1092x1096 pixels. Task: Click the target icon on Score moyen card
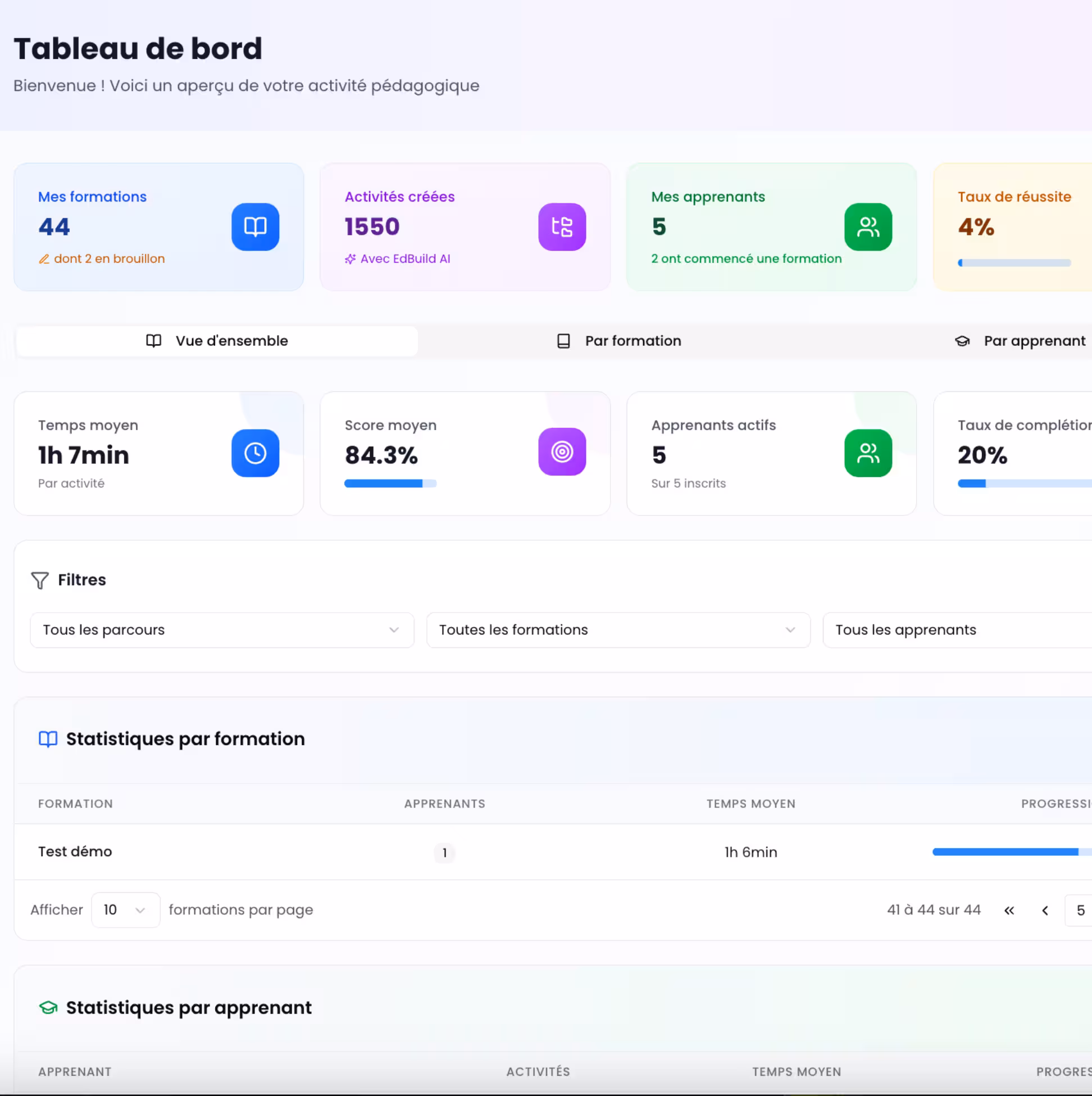(x=562, y=452)
